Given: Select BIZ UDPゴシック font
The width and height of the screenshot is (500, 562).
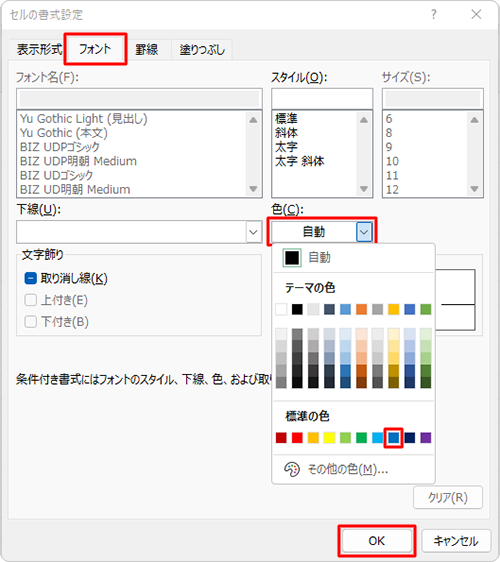Looking at the screenshot, I should pos(60,147).
